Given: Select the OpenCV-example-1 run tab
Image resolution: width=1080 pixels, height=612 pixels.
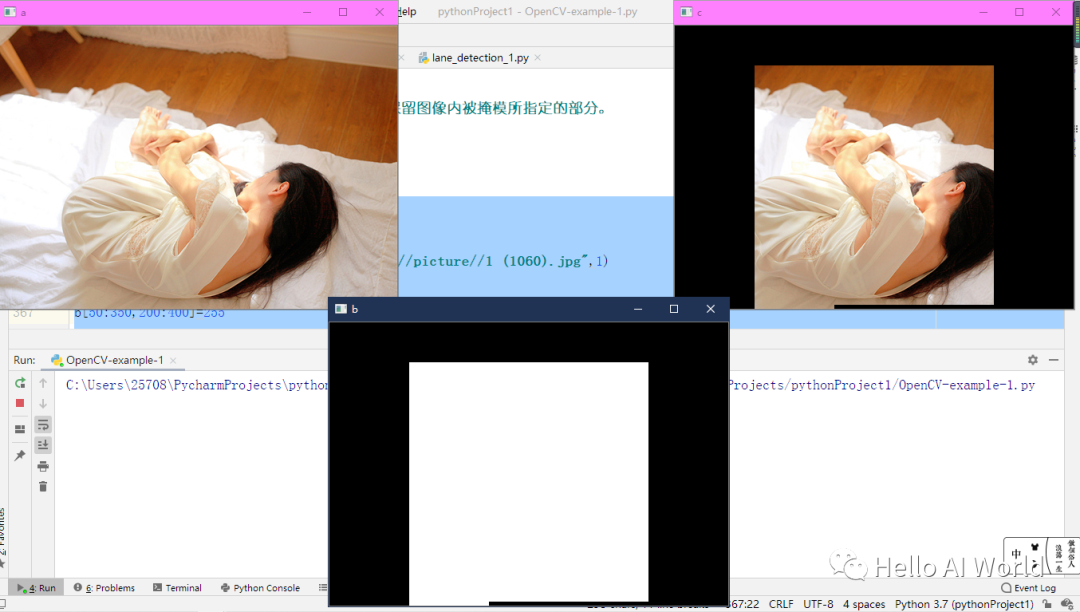Looking at the screenshot, I should point(114,360).
